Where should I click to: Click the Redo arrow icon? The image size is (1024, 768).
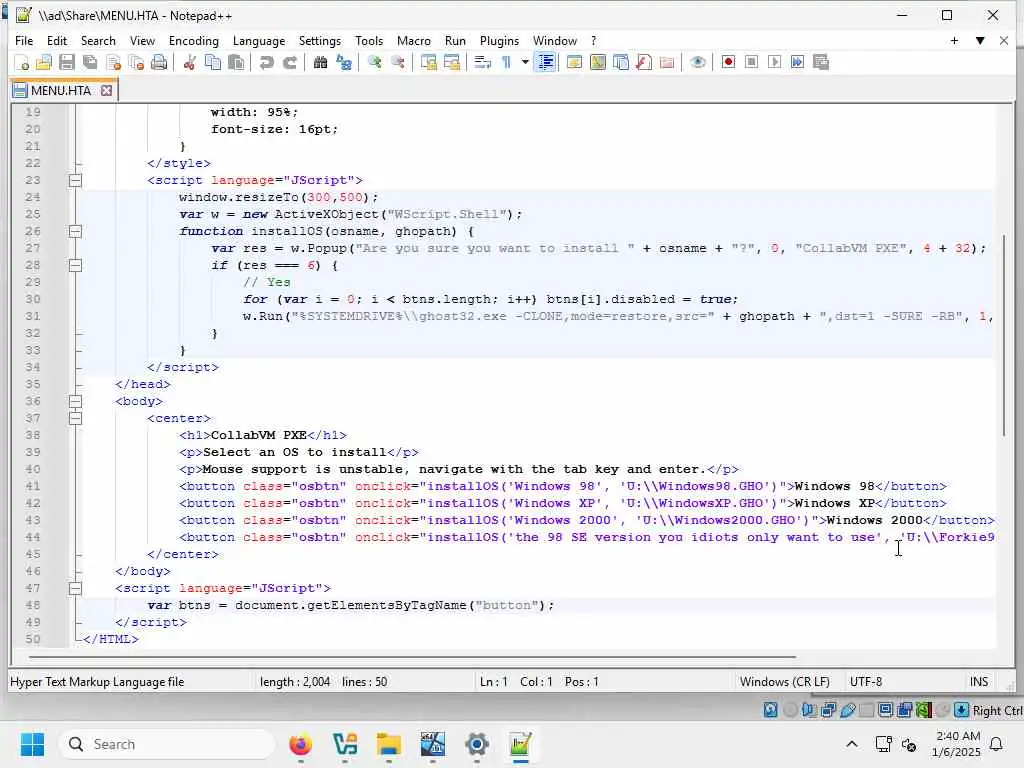pos(290,63)
